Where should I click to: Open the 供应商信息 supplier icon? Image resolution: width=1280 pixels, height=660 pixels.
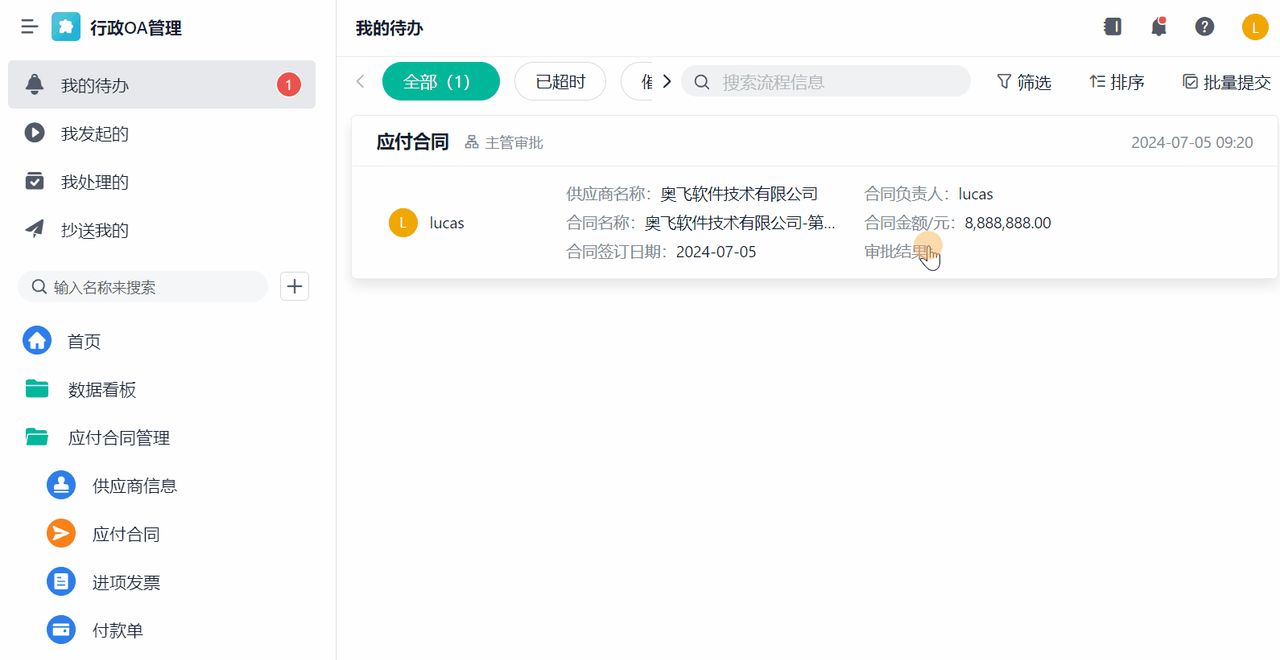click(x=61, y=486)
